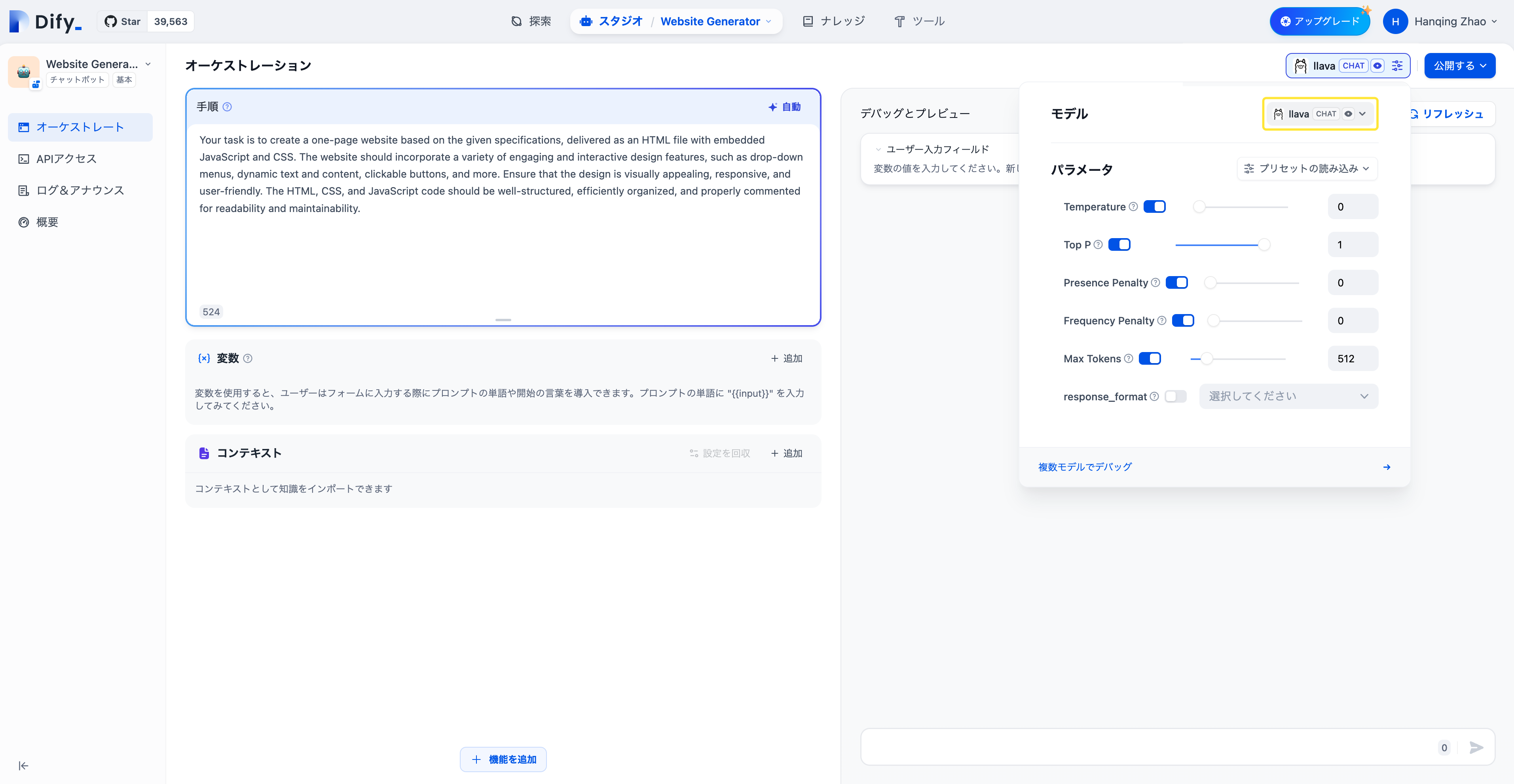Click the 機能を追加 button

point(503,759)
